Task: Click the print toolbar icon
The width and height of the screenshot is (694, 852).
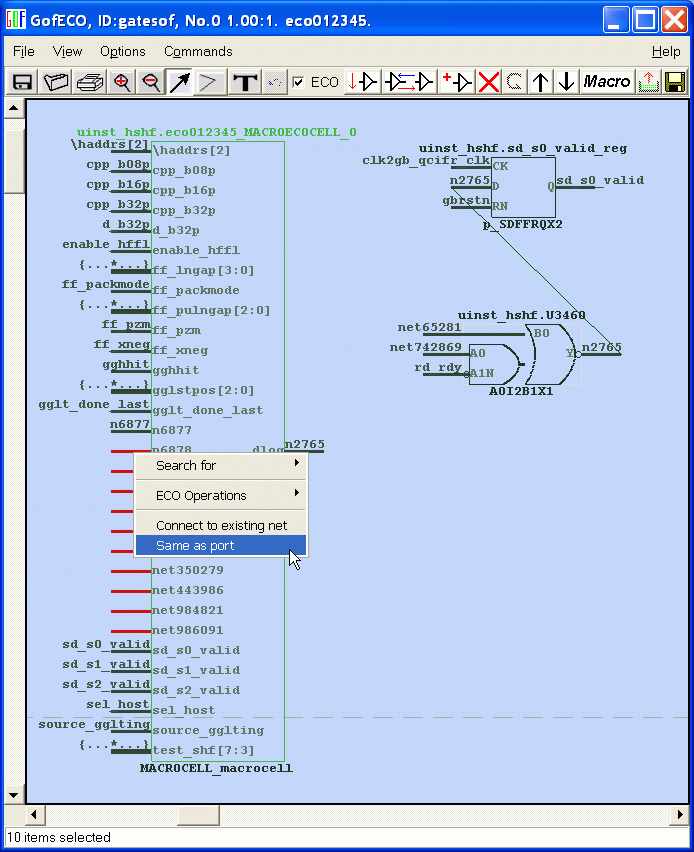Action: pyautogui.click(x=90, y=82)
